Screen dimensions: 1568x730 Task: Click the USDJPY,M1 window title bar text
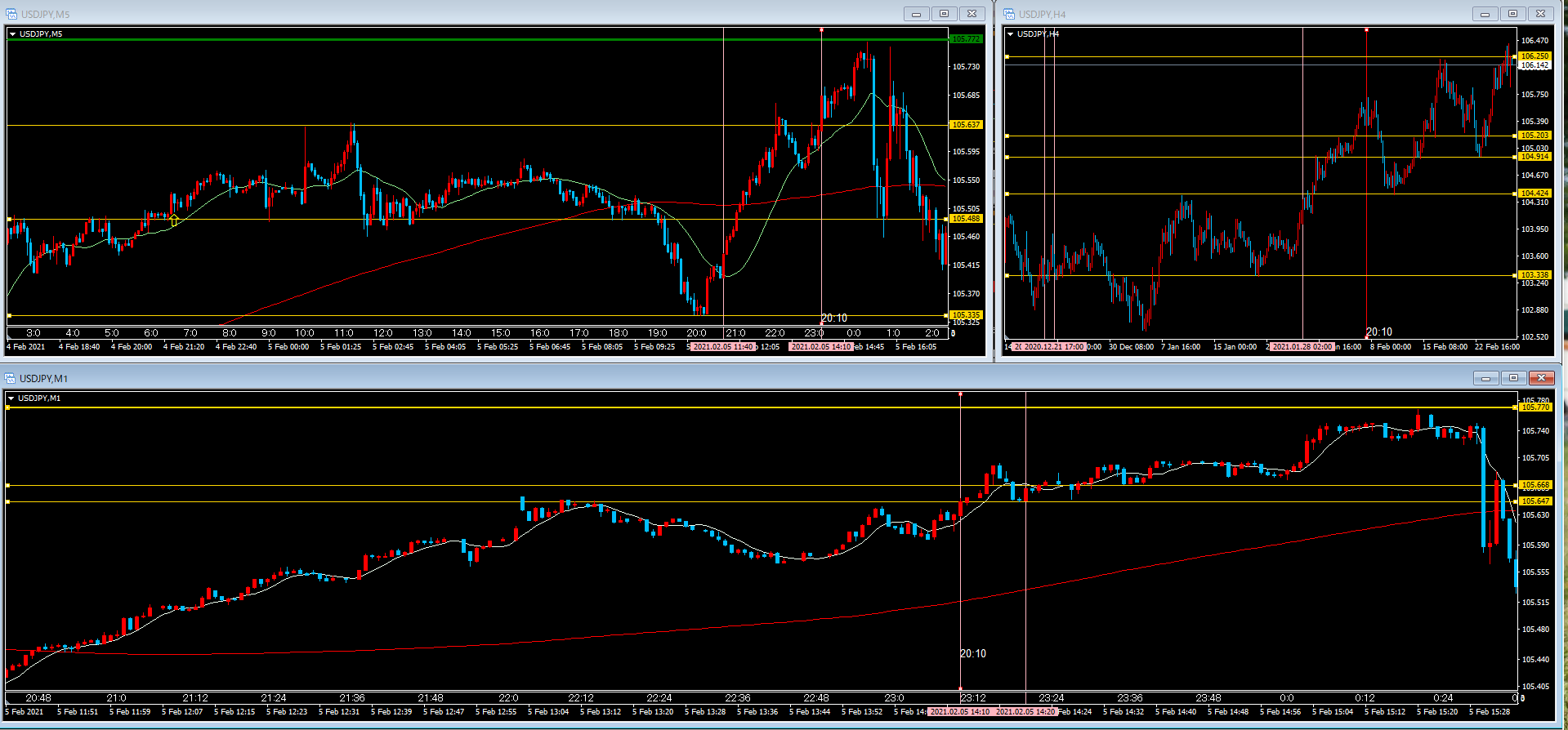pyautogui.click(x=44, y=378)
